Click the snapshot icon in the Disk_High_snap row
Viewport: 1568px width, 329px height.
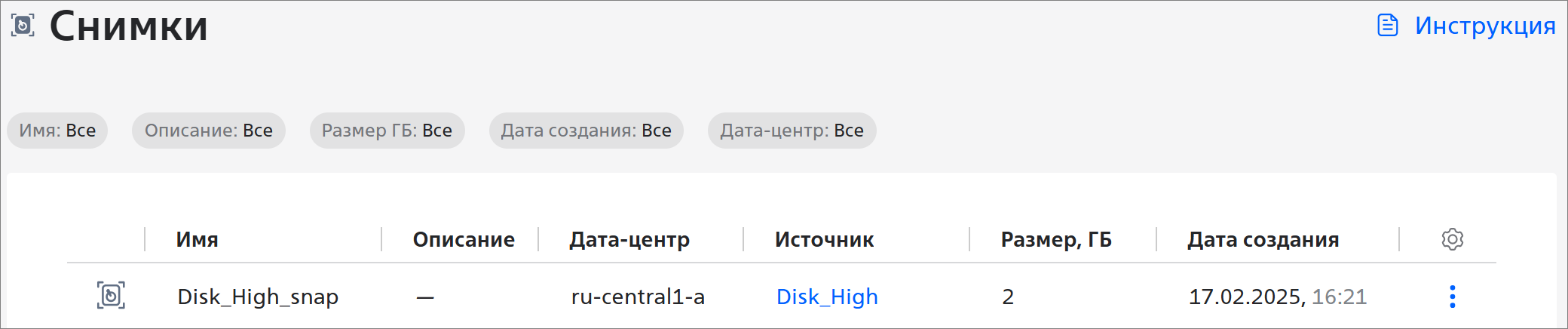111,295
